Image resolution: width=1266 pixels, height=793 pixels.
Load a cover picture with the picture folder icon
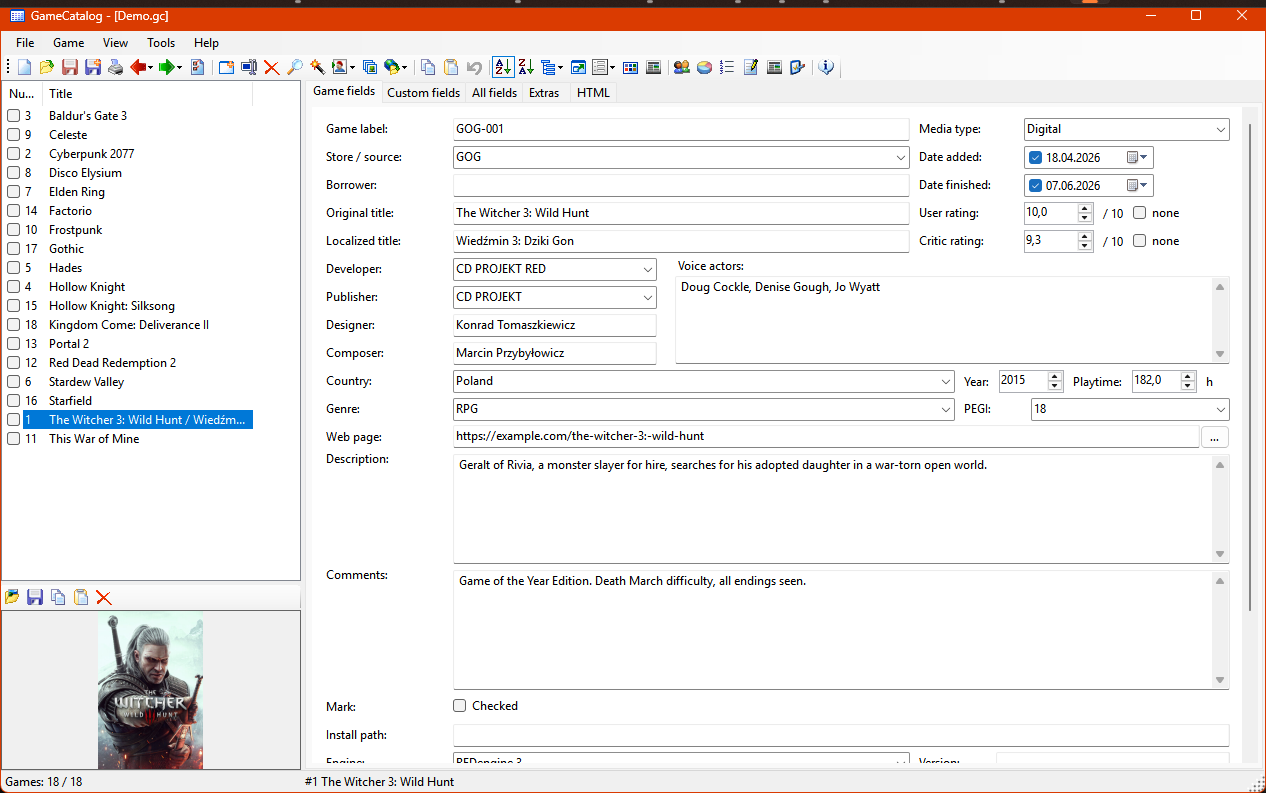coord(13,597)
